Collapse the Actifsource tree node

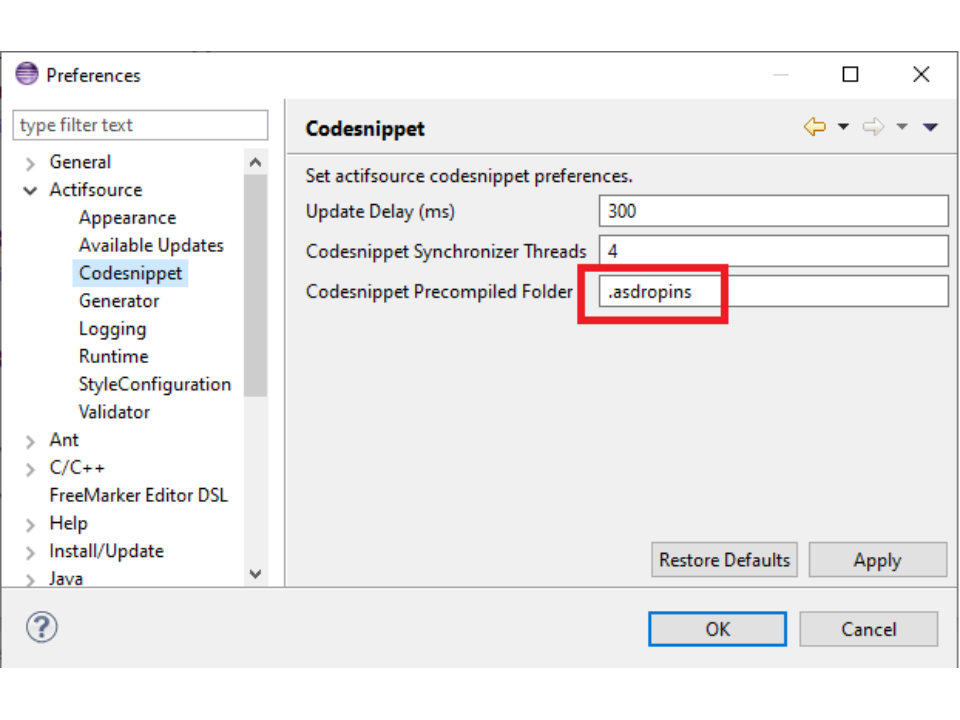click(x=31, y=190)
